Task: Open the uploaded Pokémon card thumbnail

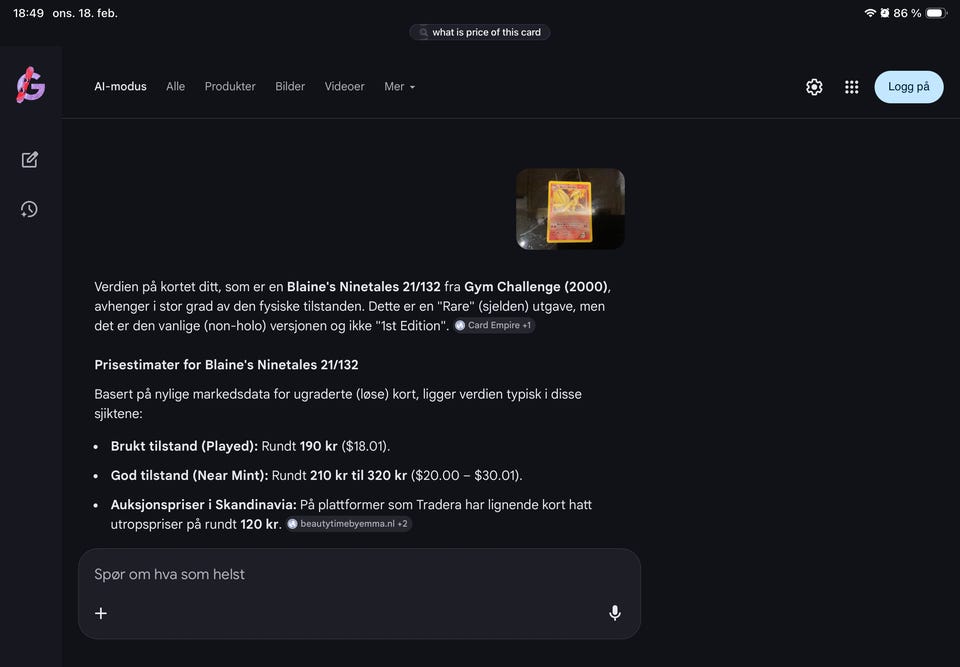Action: pyautogui.click(x=570, y=209)
